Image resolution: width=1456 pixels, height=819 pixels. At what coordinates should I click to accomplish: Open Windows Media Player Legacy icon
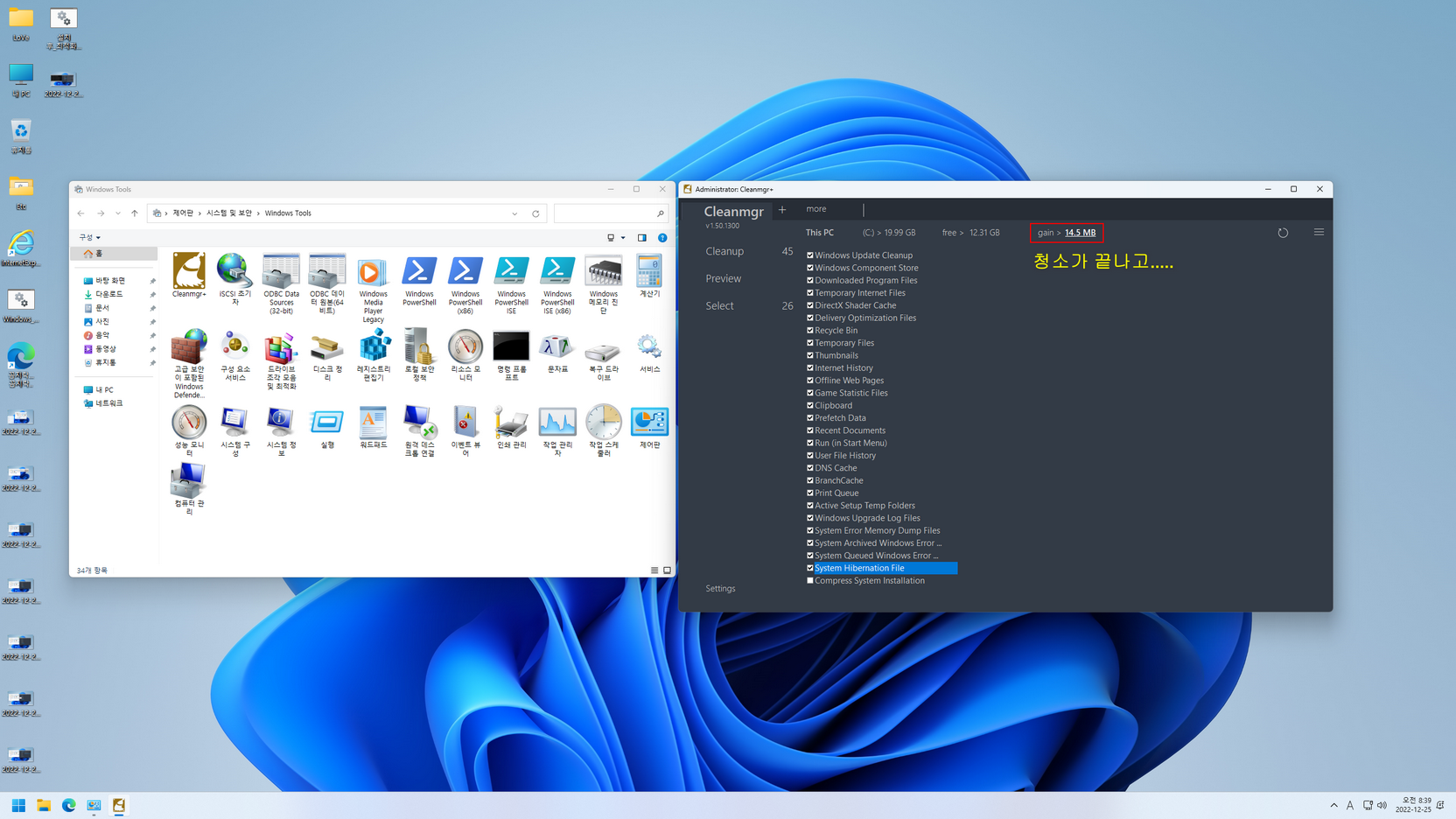coord(373,289)
